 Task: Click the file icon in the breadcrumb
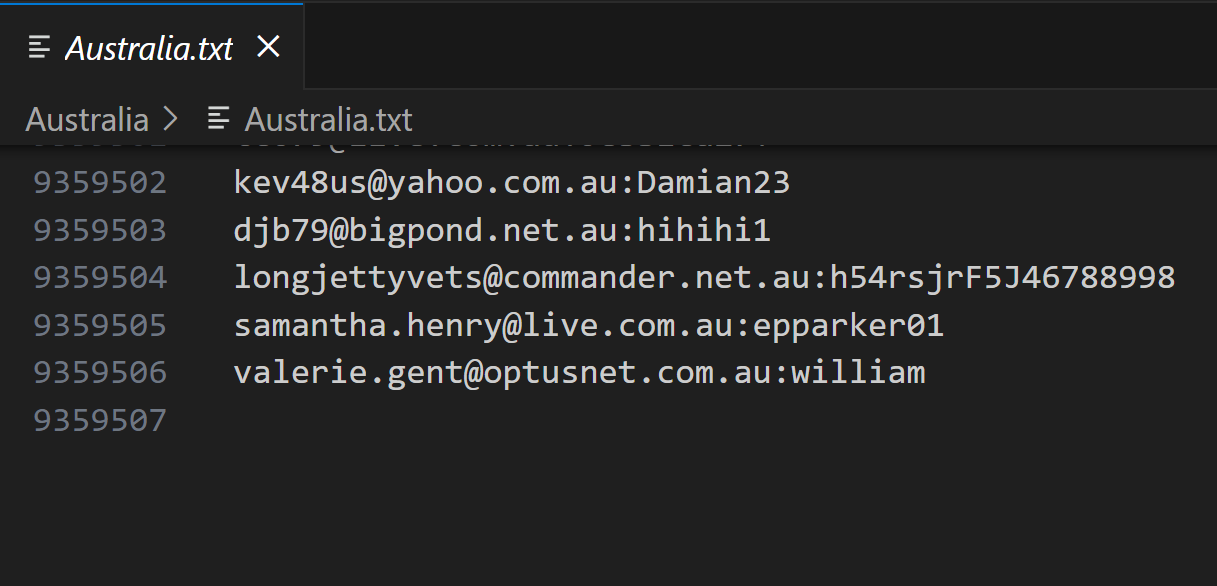[x=218, y=120]
